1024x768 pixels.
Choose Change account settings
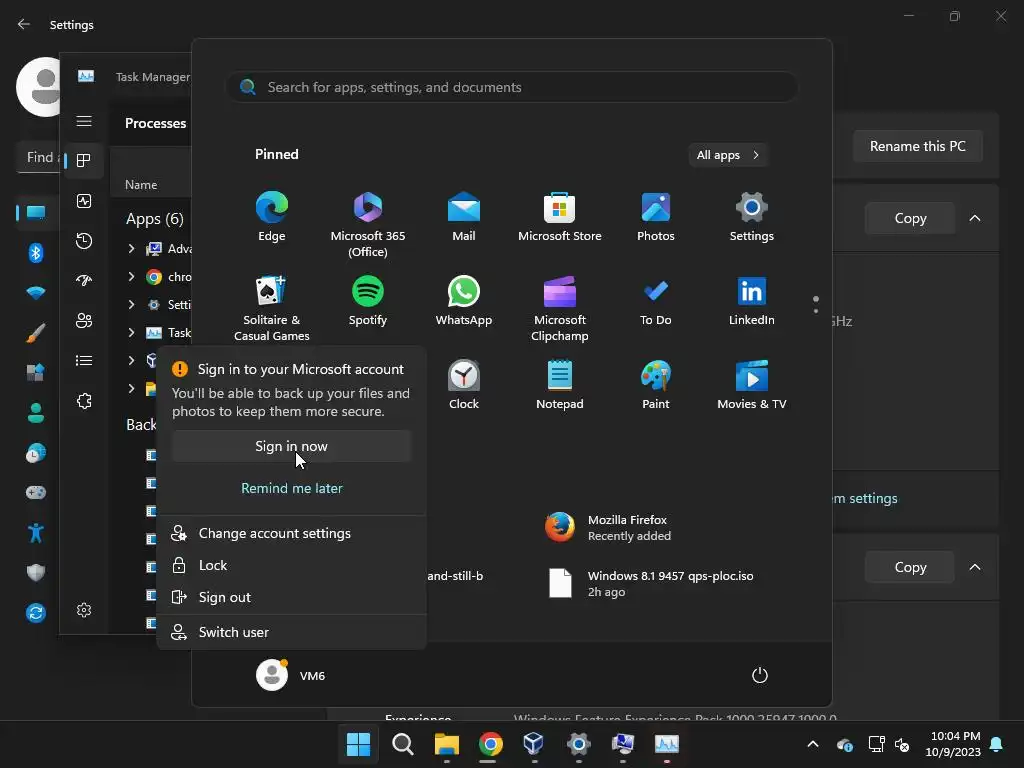tap(291, 533)
